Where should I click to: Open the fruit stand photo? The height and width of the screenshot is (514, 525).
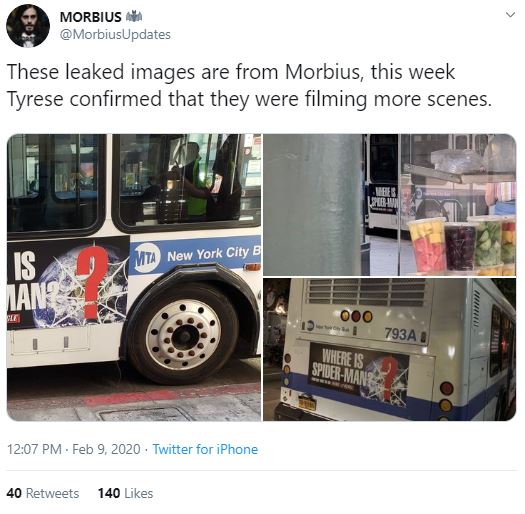(390, 205)
